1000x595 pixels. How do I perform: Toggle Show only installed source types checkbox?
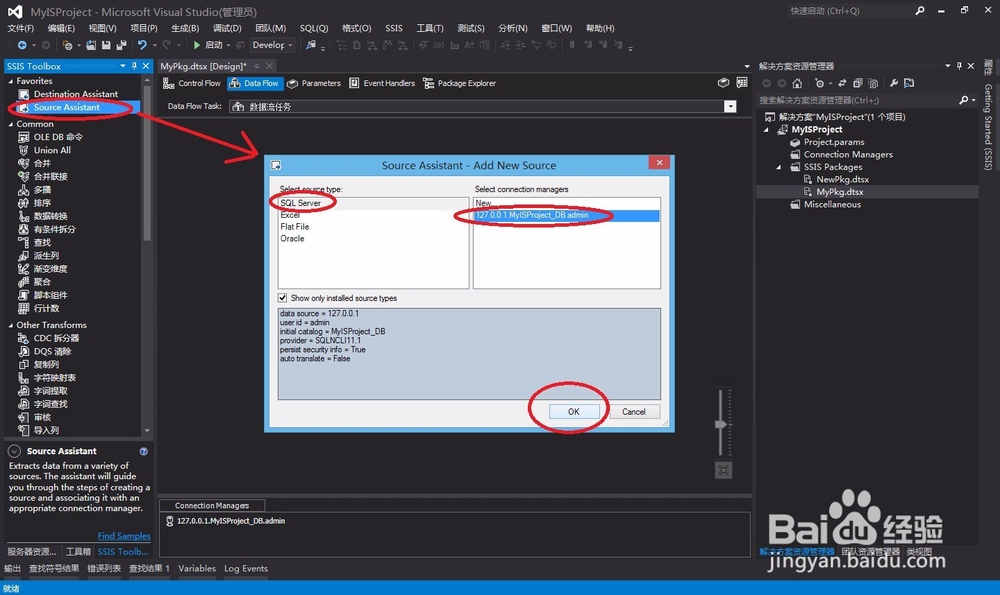[283, 298]
